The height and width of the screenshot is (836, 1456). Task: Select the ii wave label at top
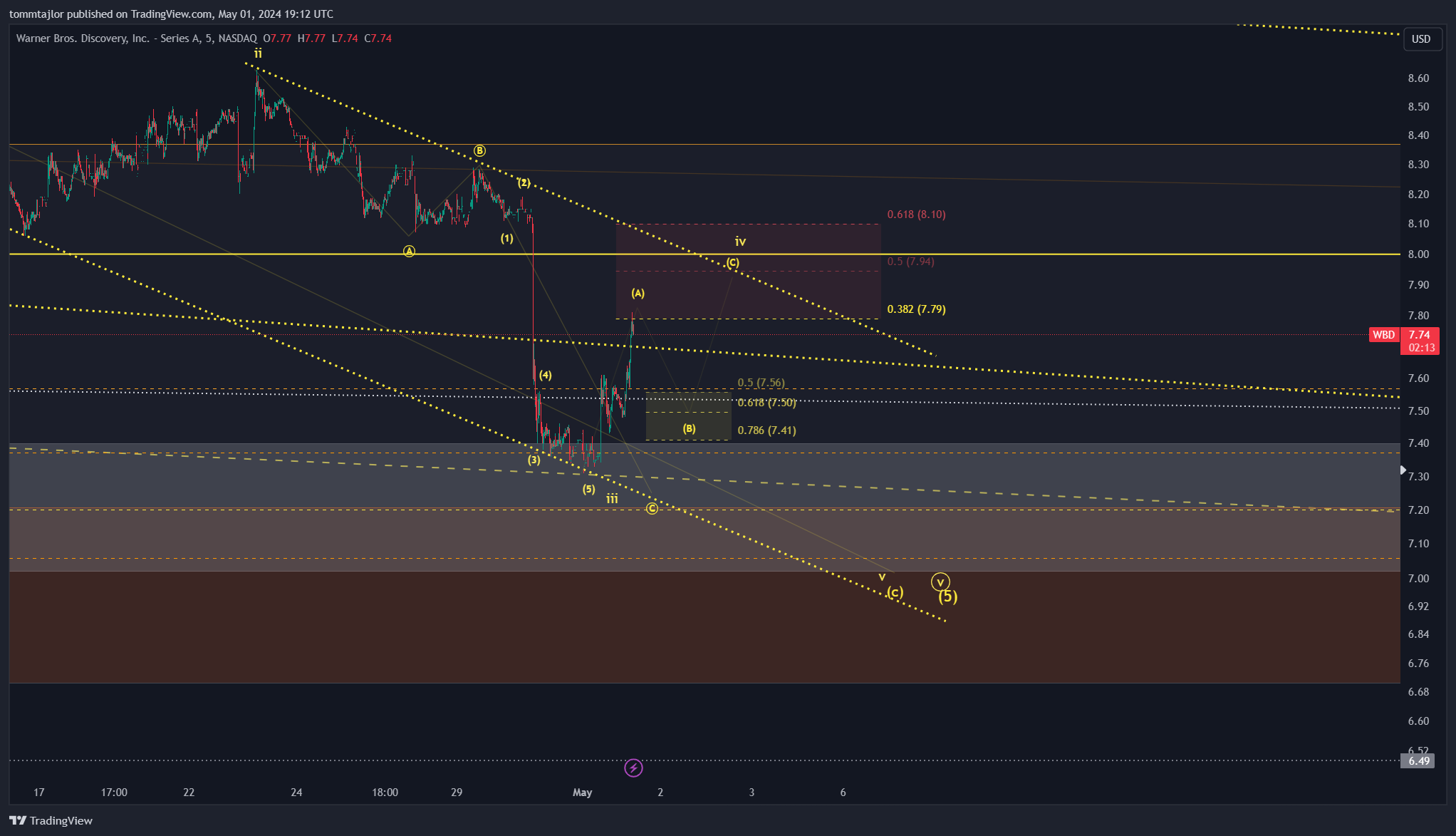point(258,53)
